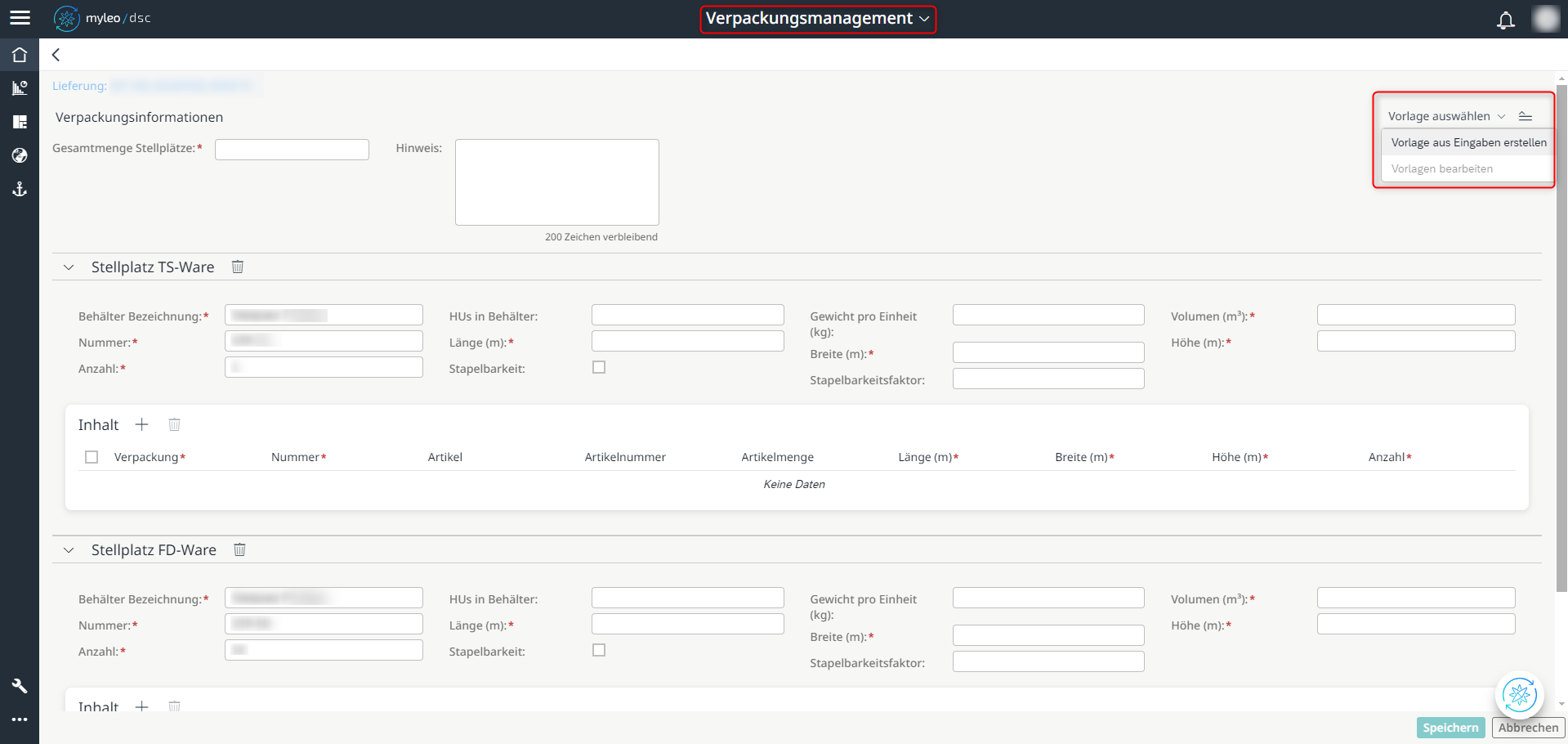
Task: Click the Artikelnummer column header
Action: tap(625, 457)
